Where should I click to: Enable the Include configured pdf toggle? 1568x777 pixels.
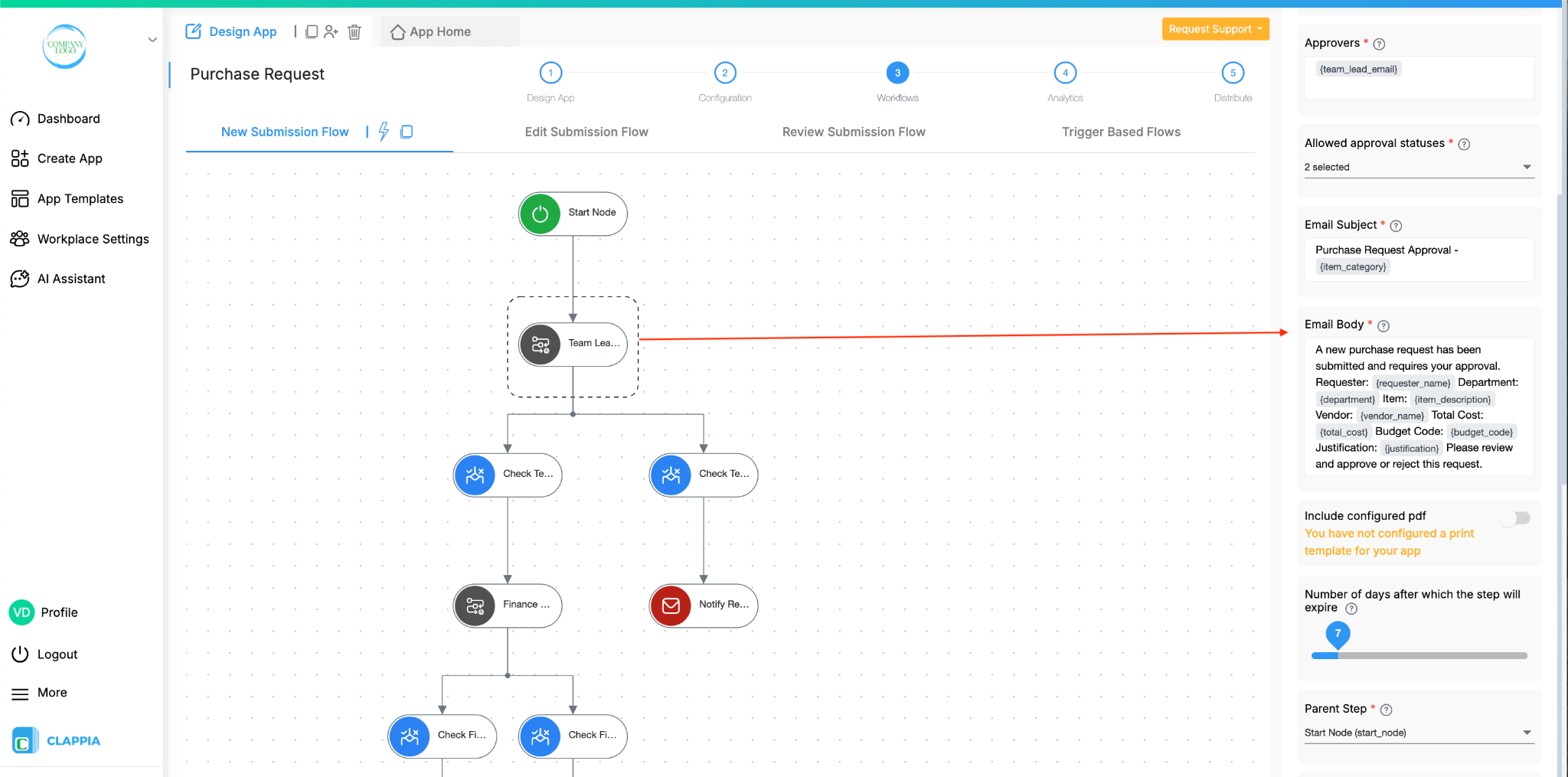pos(1517,517)
